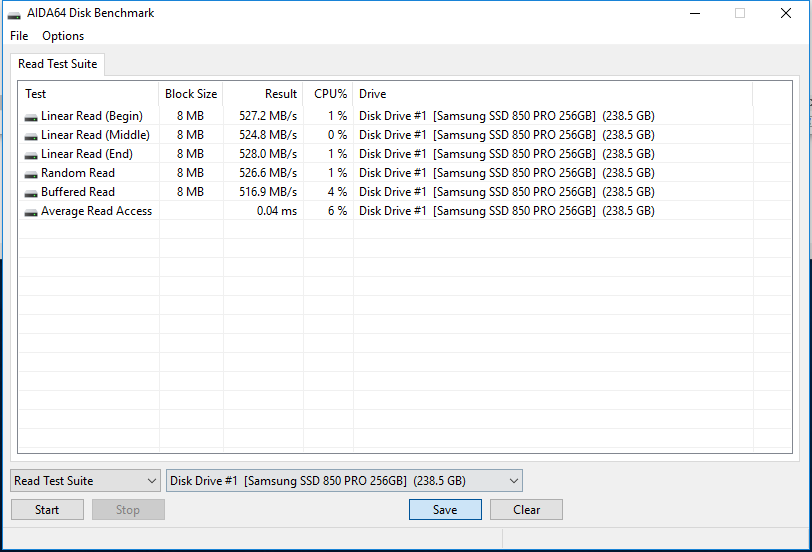Start the benchmark with the Start button
This screenshot has height=552, width=812.
[x=47, y=510]
